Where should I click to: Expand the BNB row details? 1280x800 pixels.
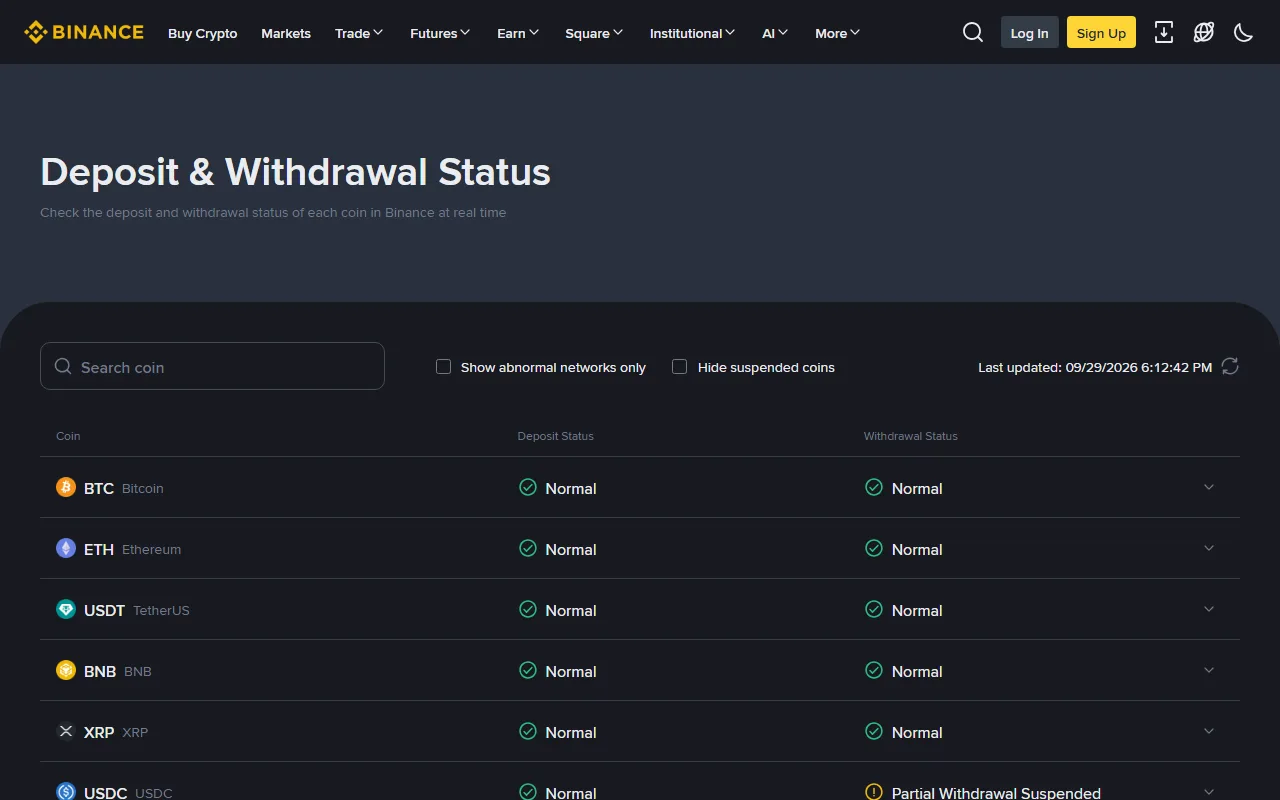1209,670
